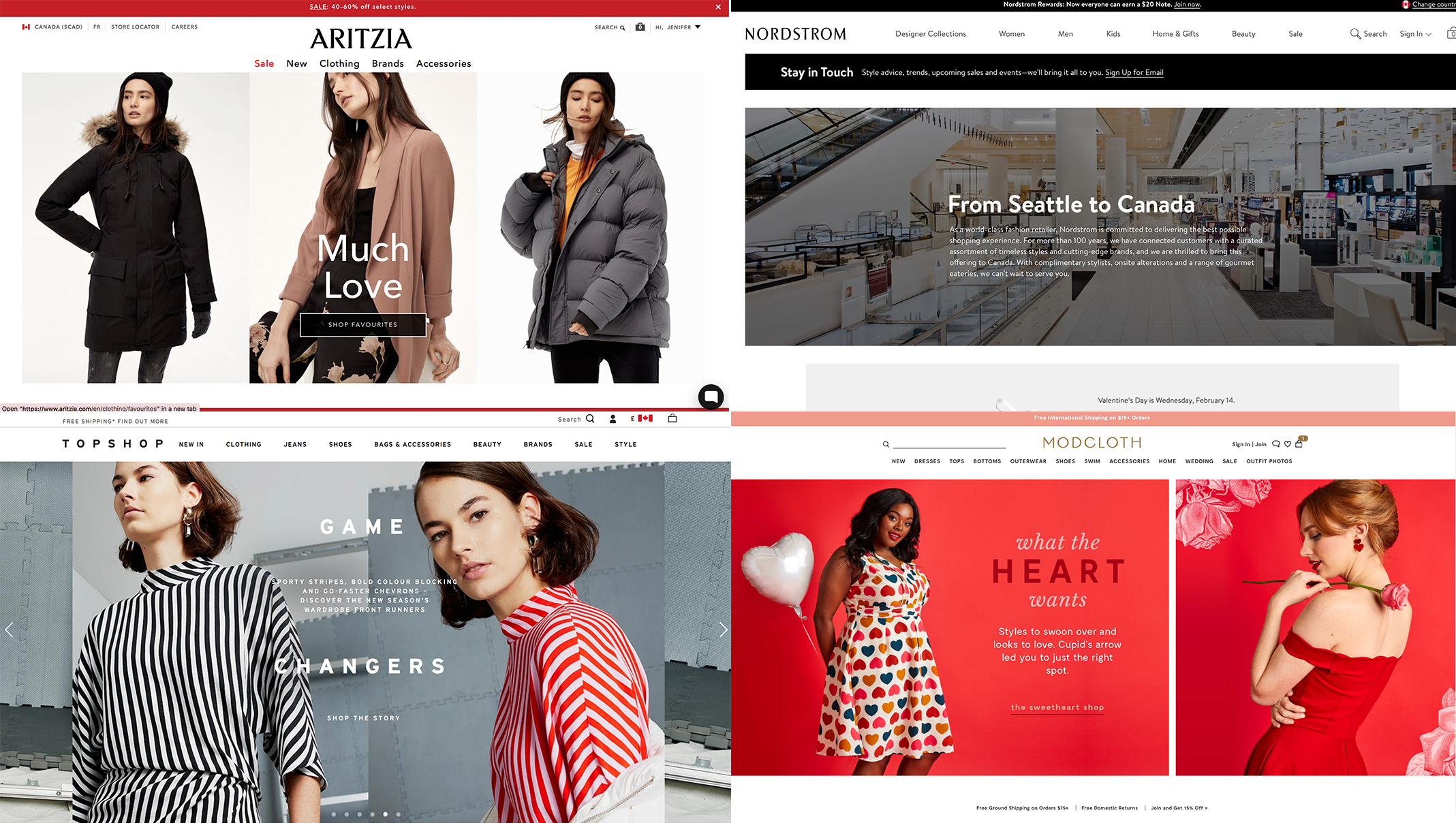Click the sweetheart shop link
Viewport: 1456px width, 823px height.
1057,707
